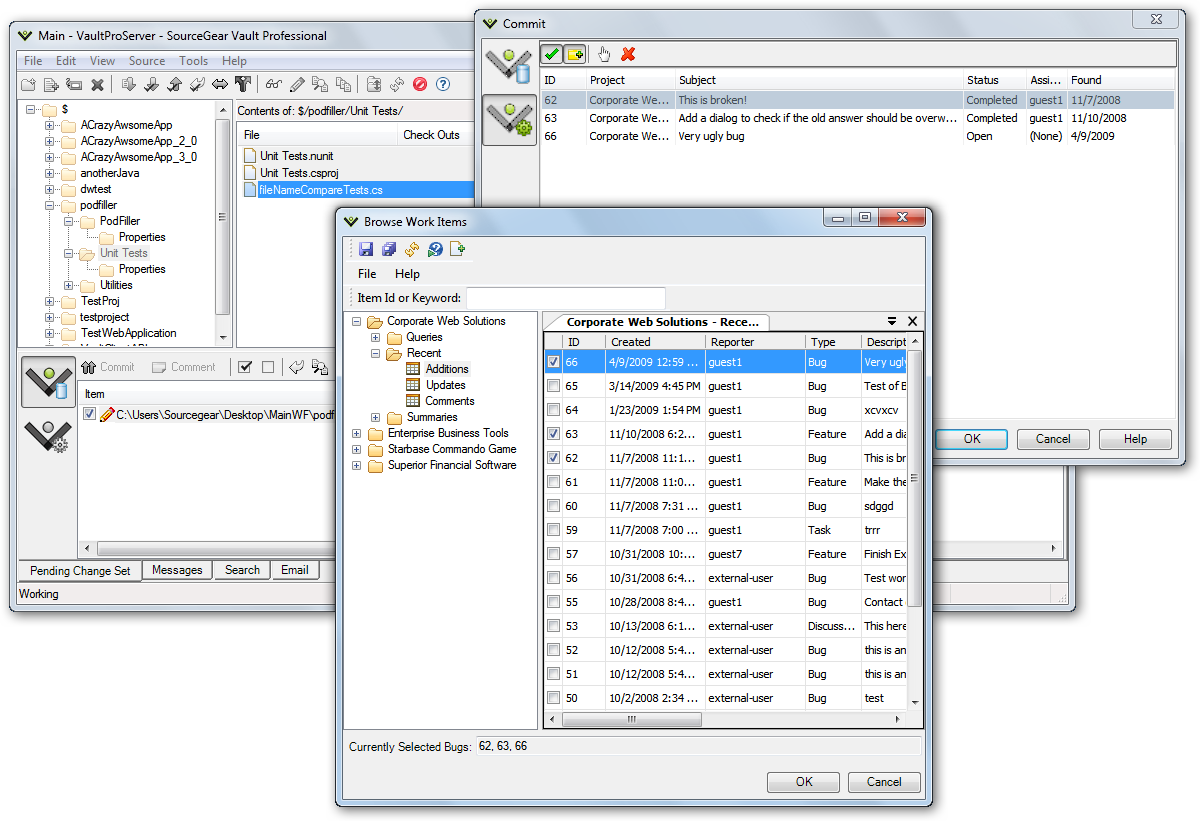
Task: Expand the Queries folder node
Action: tap(376, 338)
